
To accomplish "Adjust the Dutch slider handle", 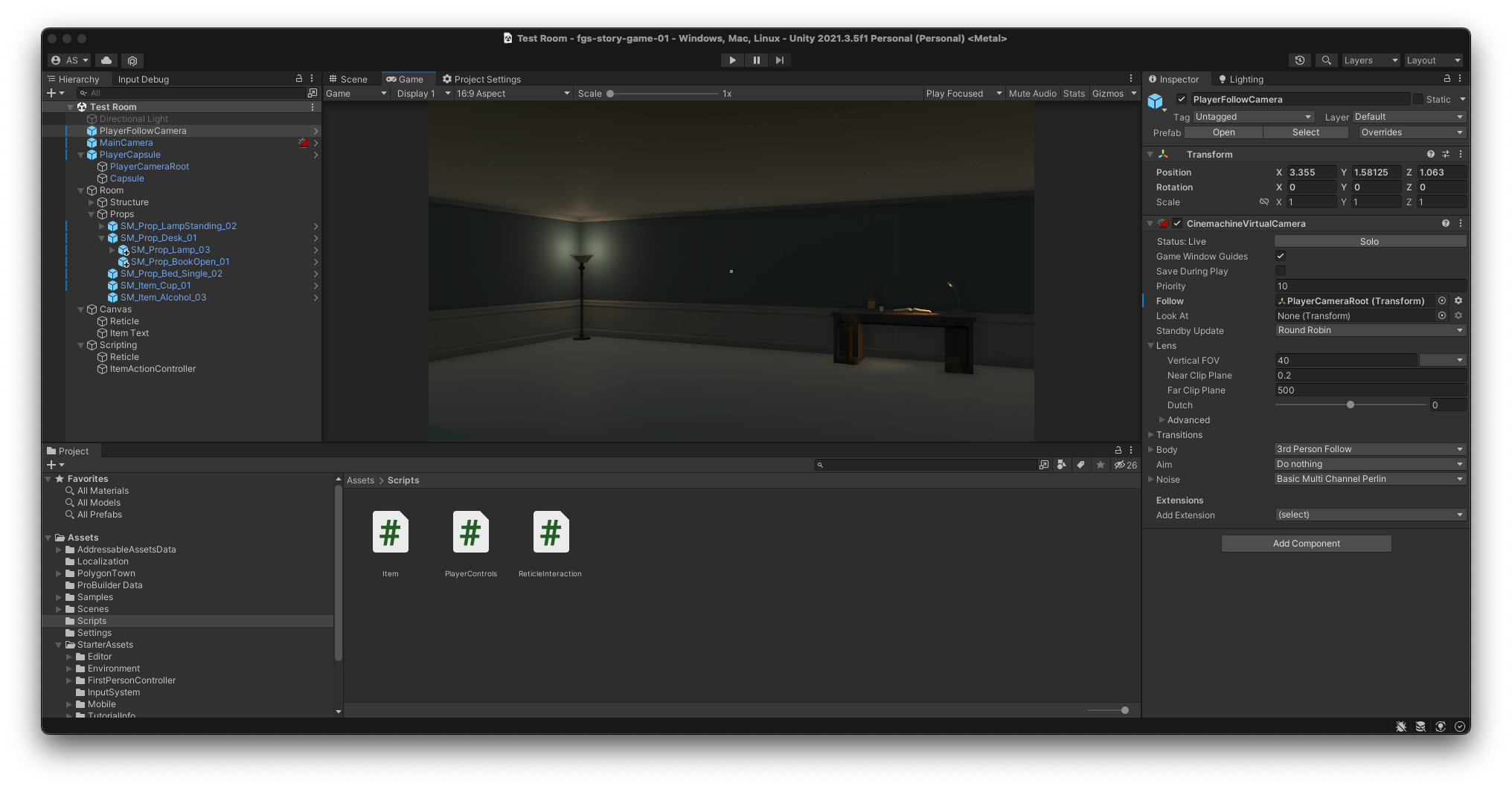I will 1350,405.
